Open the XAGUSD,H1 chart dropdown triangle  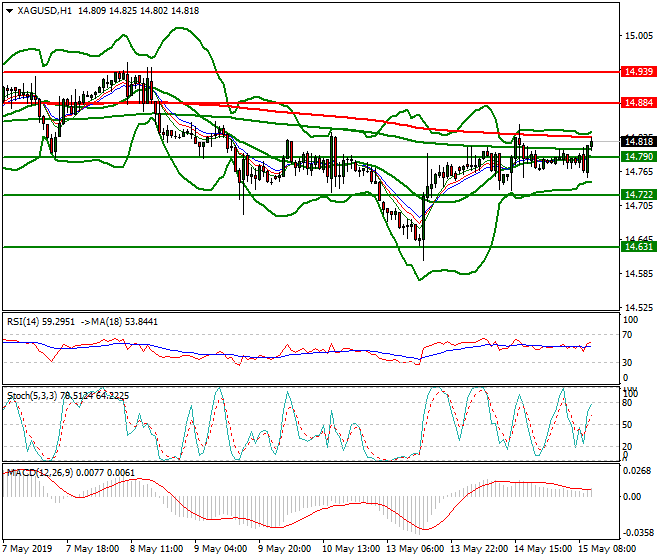pos(10,11)
